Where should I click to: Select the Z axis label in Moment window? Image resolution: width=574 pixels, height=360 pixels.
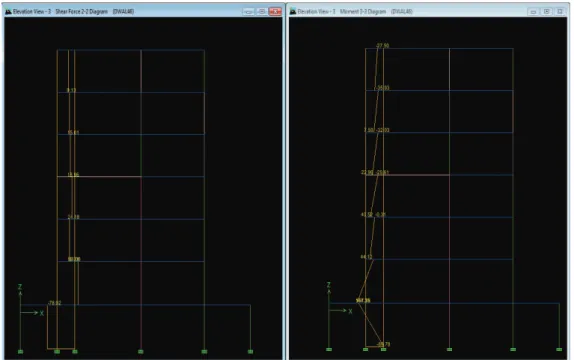pos(329,285)
